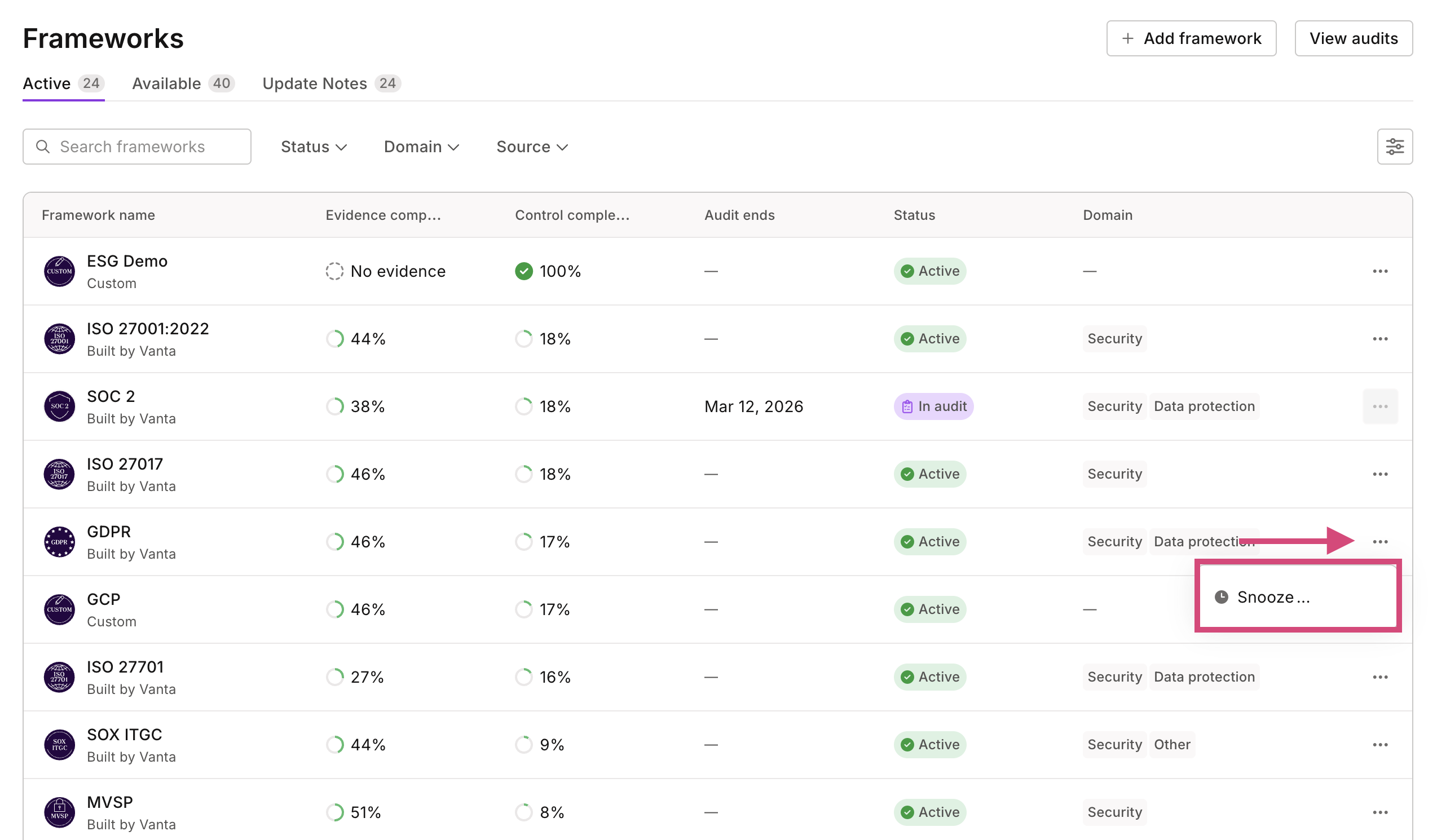
Task: Click Data protection tag in ISO 27701 row
Action: coord(1204,677)
